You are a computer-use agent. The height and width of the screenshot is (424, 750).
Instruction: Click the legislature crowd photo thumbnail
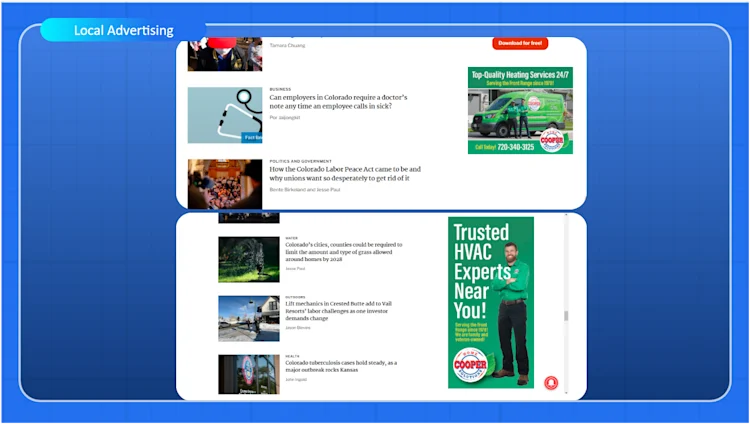pyautogui.click(x=225, y=184)
